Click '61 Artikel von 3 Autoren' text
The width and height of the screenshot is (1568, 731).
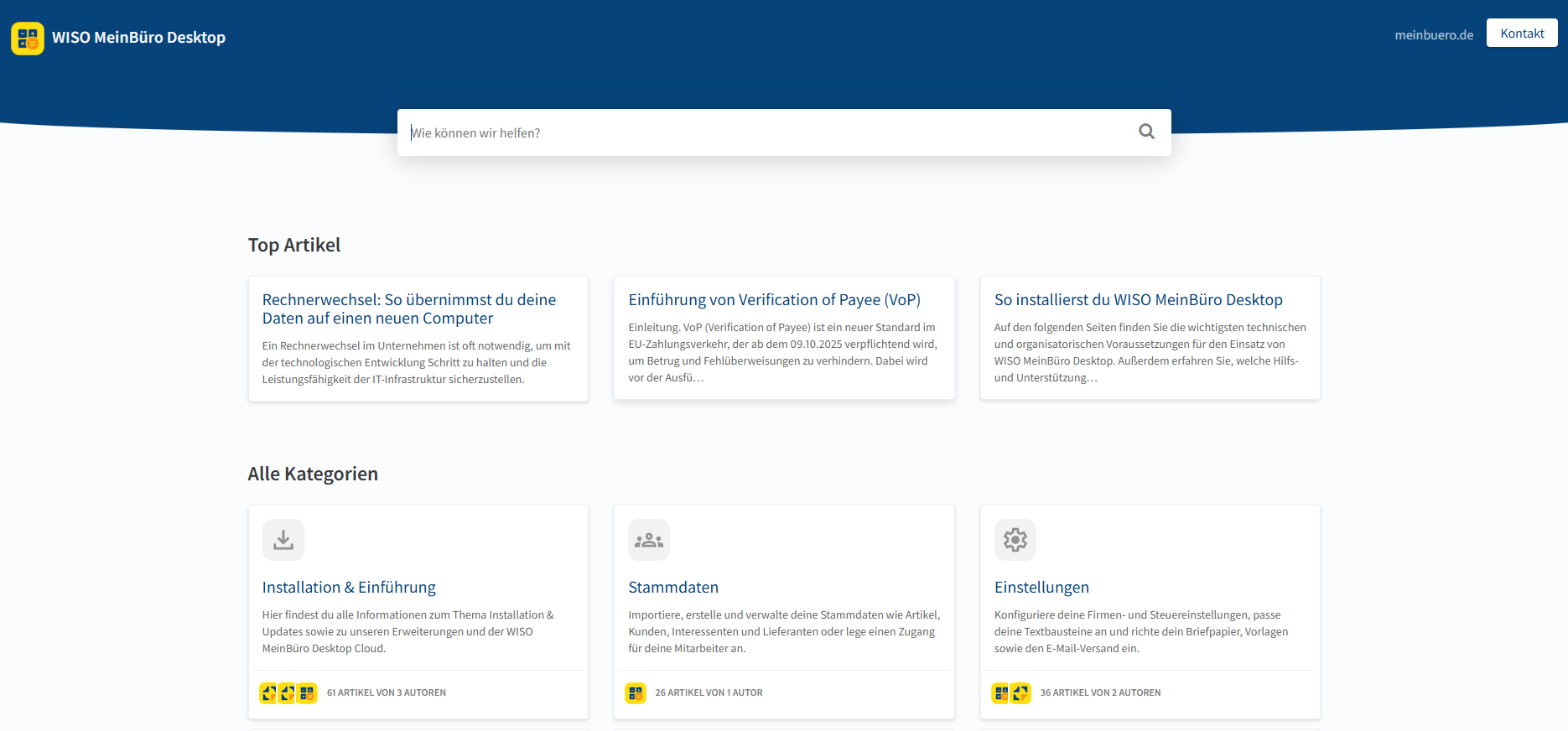(x=387, y=693)
